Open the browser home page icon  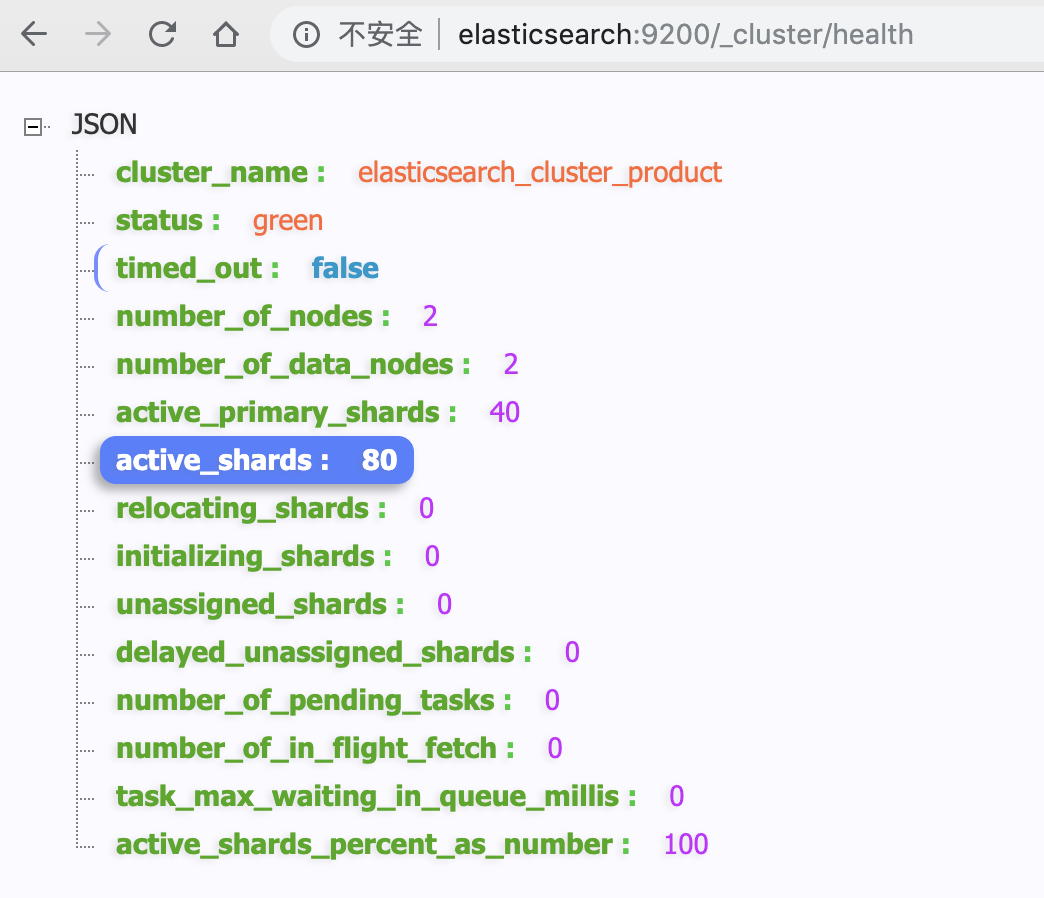pos(226,34)
